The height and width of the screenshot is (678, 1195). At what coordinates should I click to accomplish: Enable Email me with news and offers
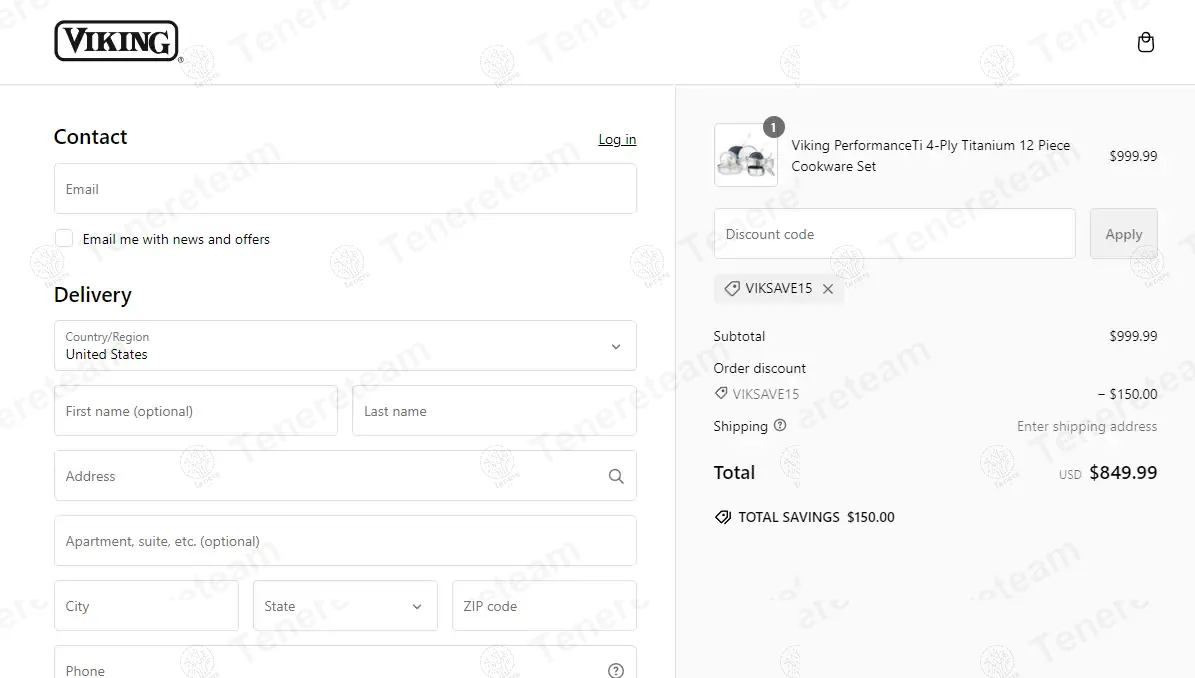point(64,239)
